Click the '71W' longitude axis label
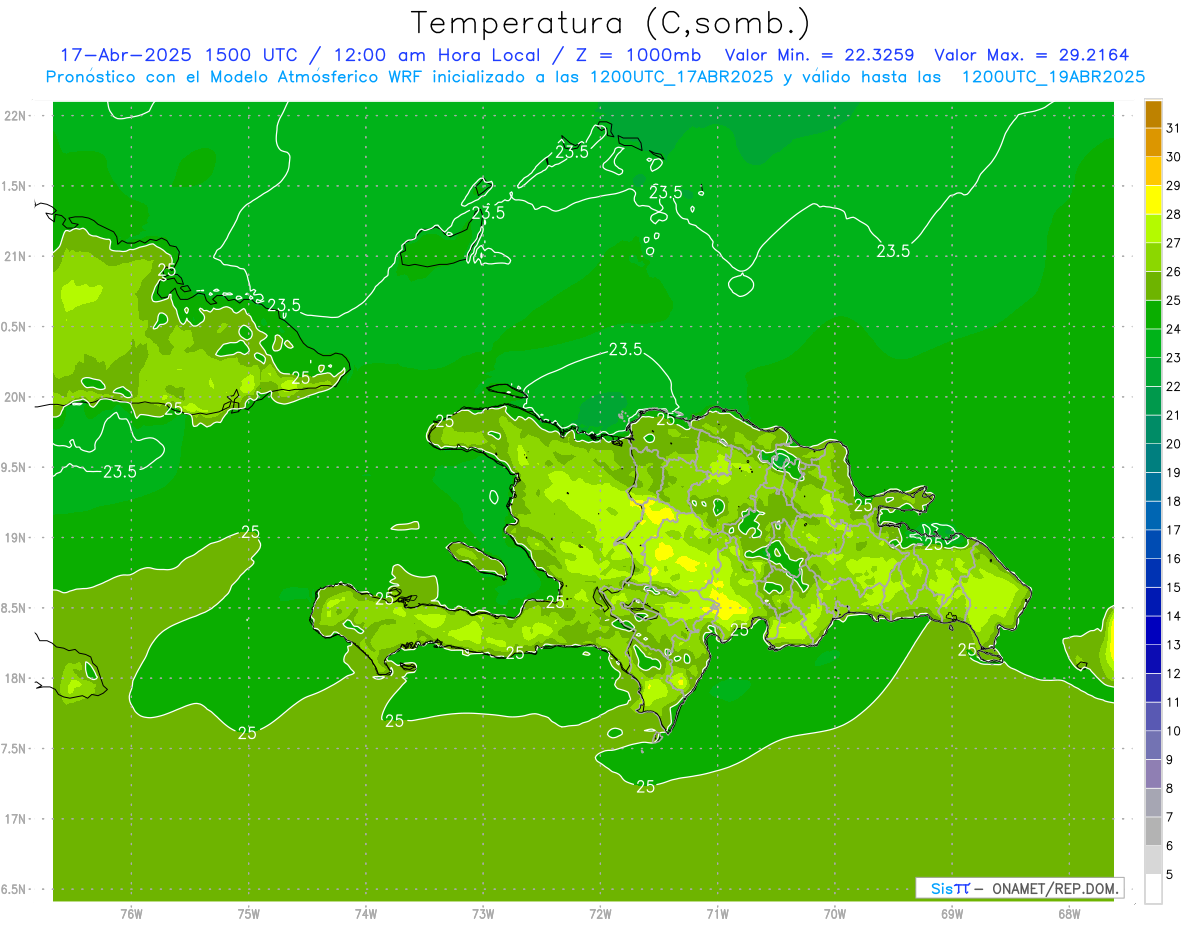 pyautogui.click(x=717, y=914)
